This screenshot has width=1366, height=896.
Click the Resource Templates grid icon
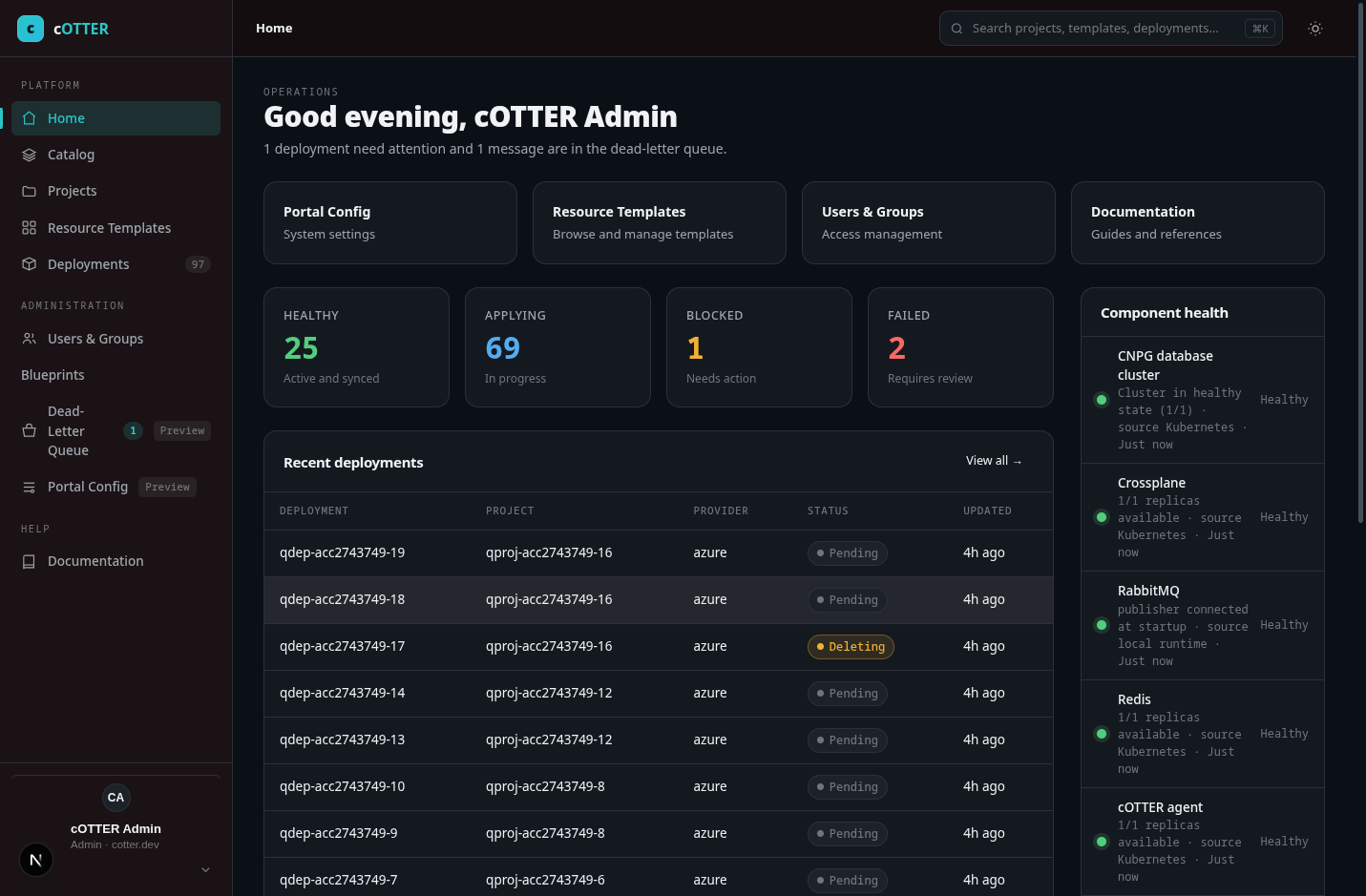click(x=29, y=228)
